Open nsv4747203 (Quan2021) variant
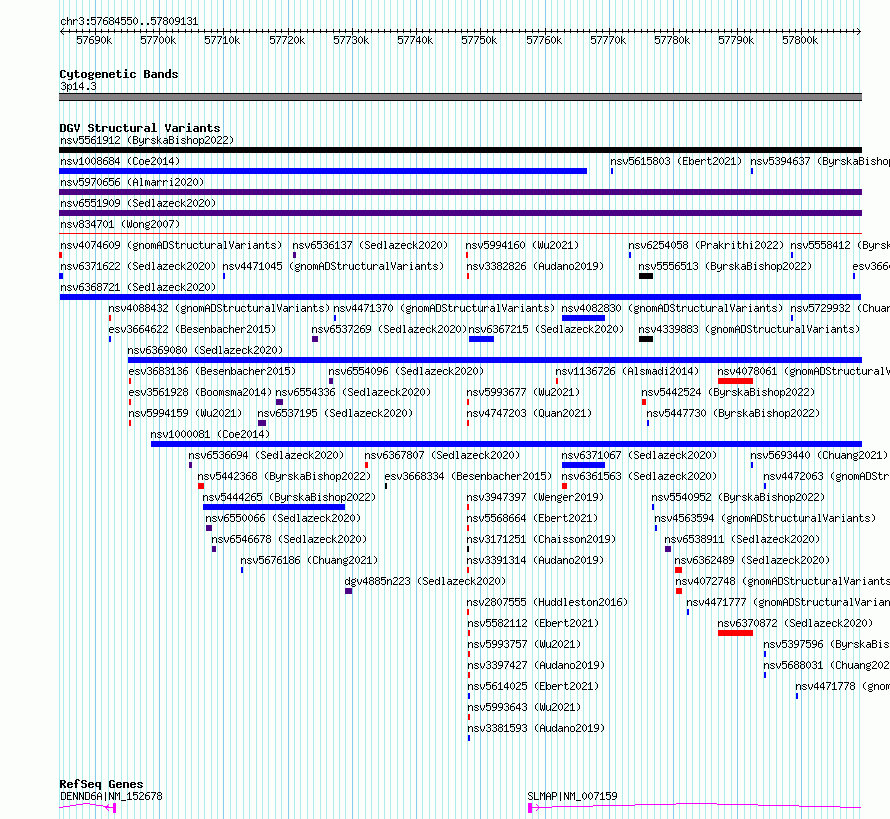890x819 pixels. pos(529,413)
